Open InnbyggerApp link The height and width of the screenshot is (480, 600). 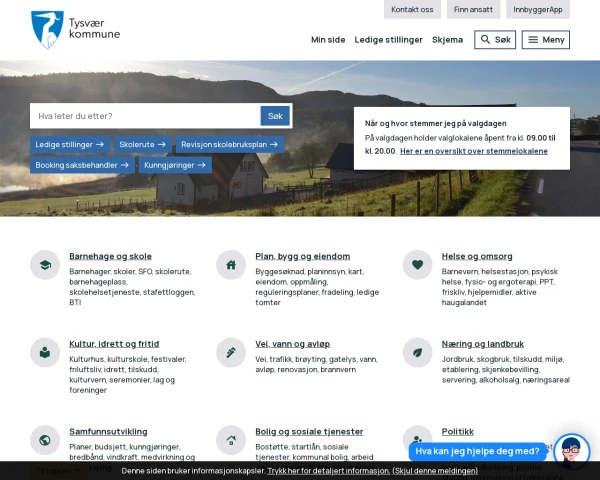pyautogui.click(x=538, y=9)
